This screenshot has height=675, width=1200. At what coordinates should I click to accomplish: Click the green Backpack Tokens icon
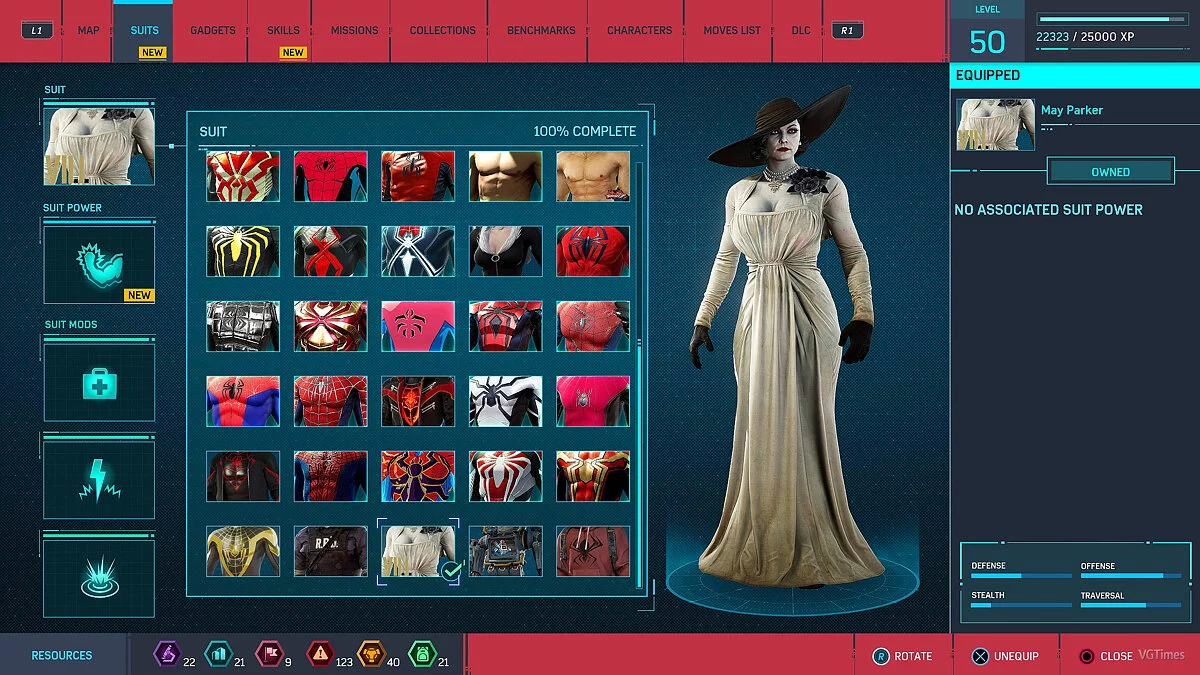tap(422, 655)
